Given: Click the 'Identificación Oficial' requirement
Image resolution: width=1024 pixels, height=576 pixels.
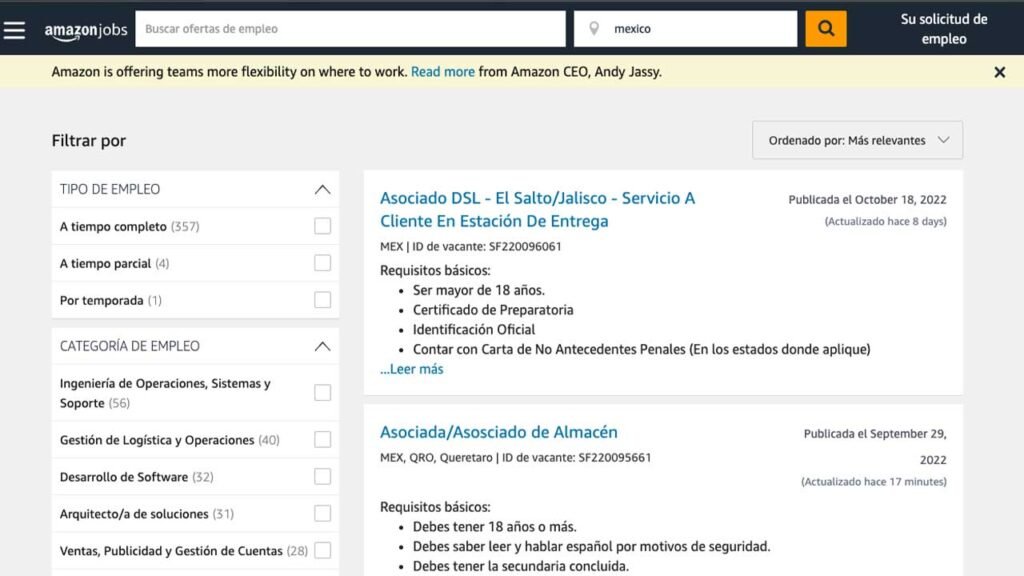Looking at the screenshot, I should 473,330.
